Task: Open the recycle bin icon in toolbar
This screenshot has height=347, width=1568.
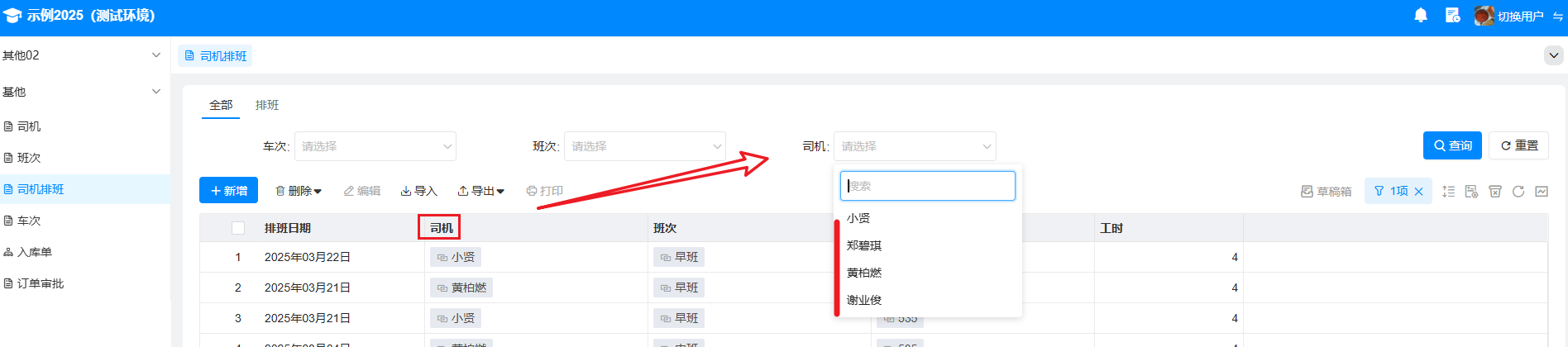Action: (1494, 191)
